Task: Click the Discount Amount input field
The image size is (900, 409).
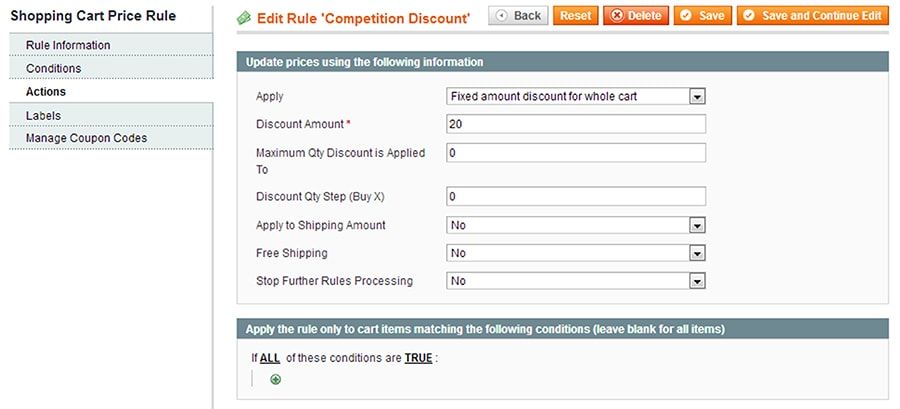Action: [575, 124]
